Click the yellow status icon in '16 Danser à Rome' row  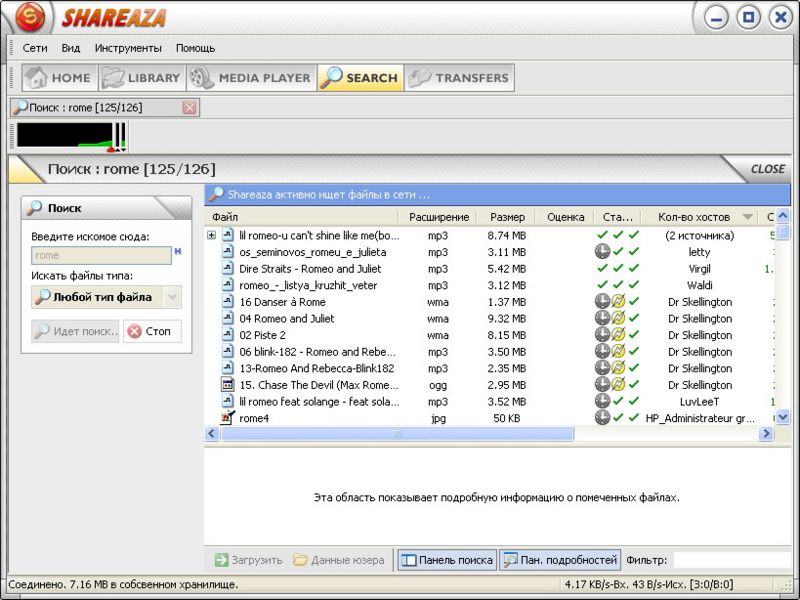pos(618,302)
